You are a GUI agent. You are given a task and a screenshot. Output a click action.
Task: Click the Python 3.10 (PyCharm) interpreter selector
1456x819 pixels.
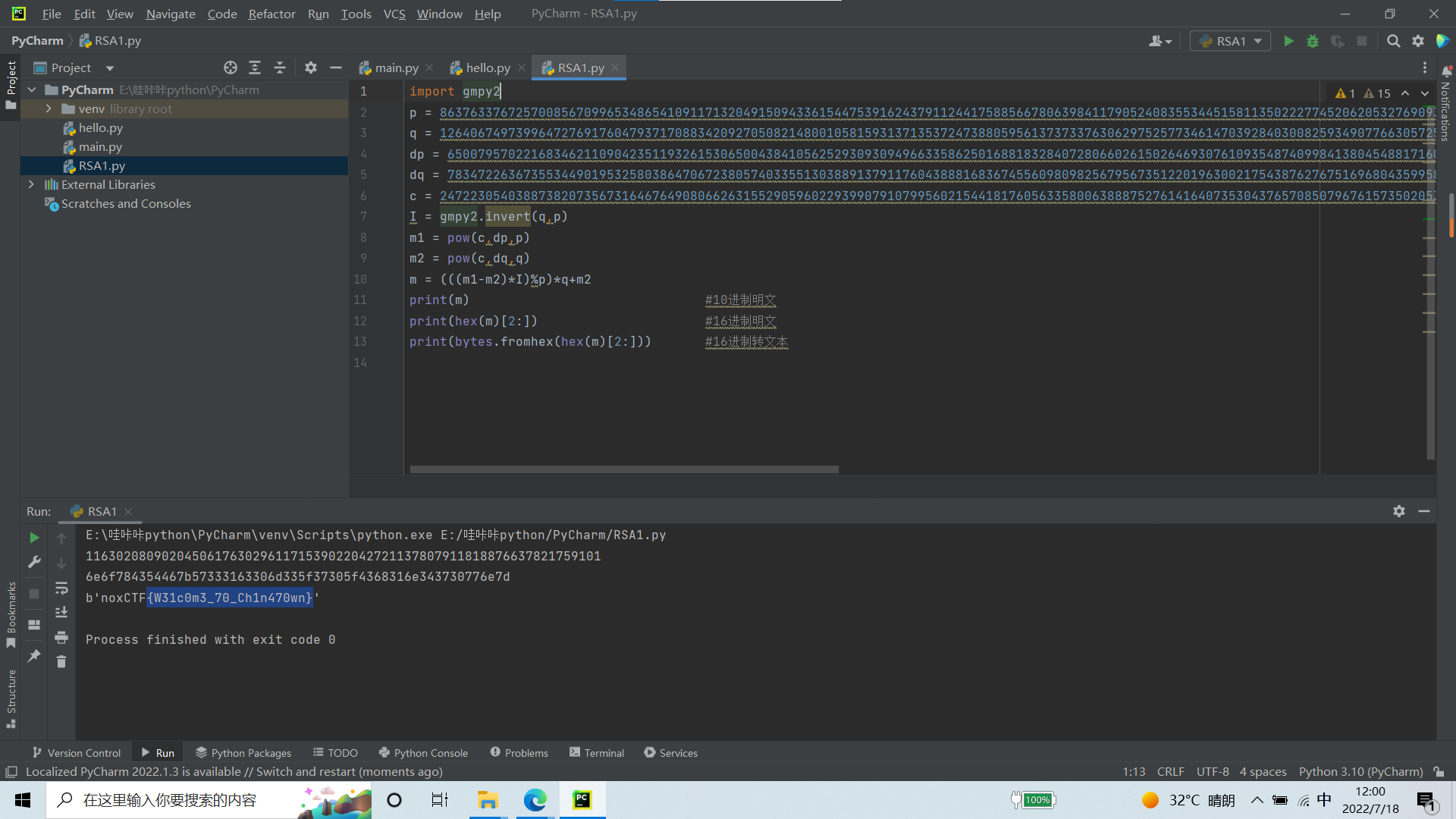tap(1360, 771)
